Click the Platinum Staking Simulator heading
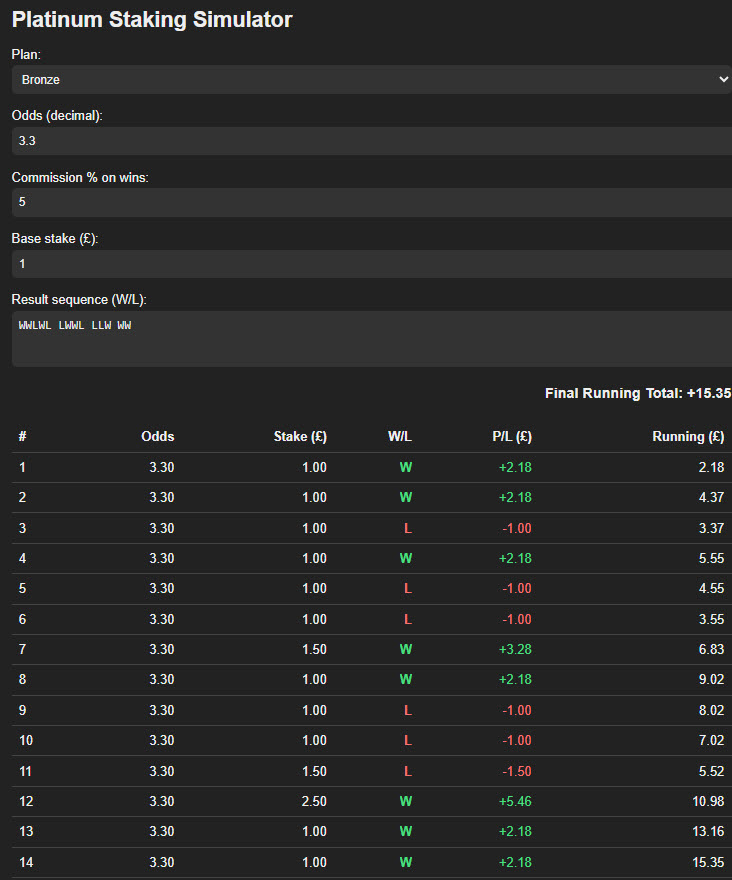Screen dimensions: 732x880 coord(152,20)
